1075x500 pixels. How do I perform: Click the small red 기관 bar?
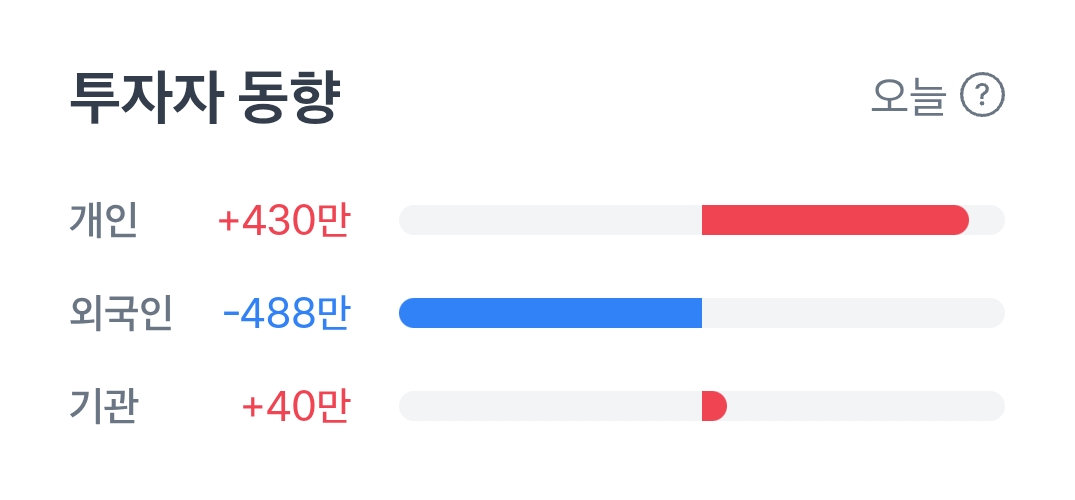[714, 406]
